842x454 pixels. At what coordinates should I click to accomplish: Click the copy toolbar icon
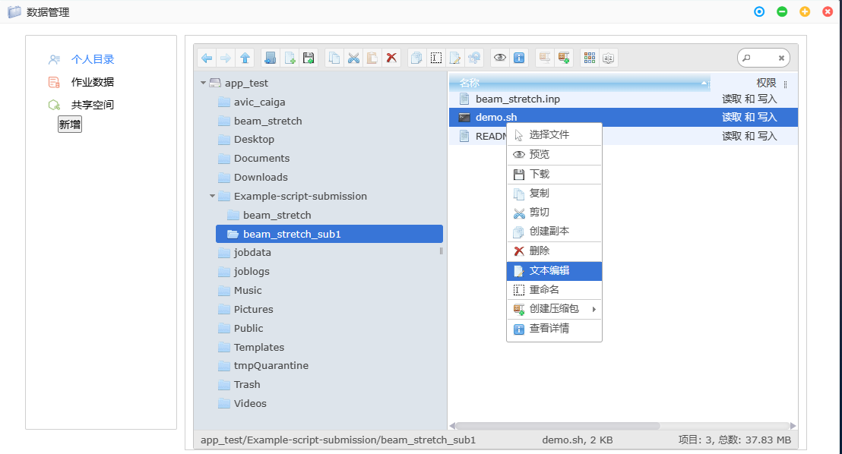[335, 58]
